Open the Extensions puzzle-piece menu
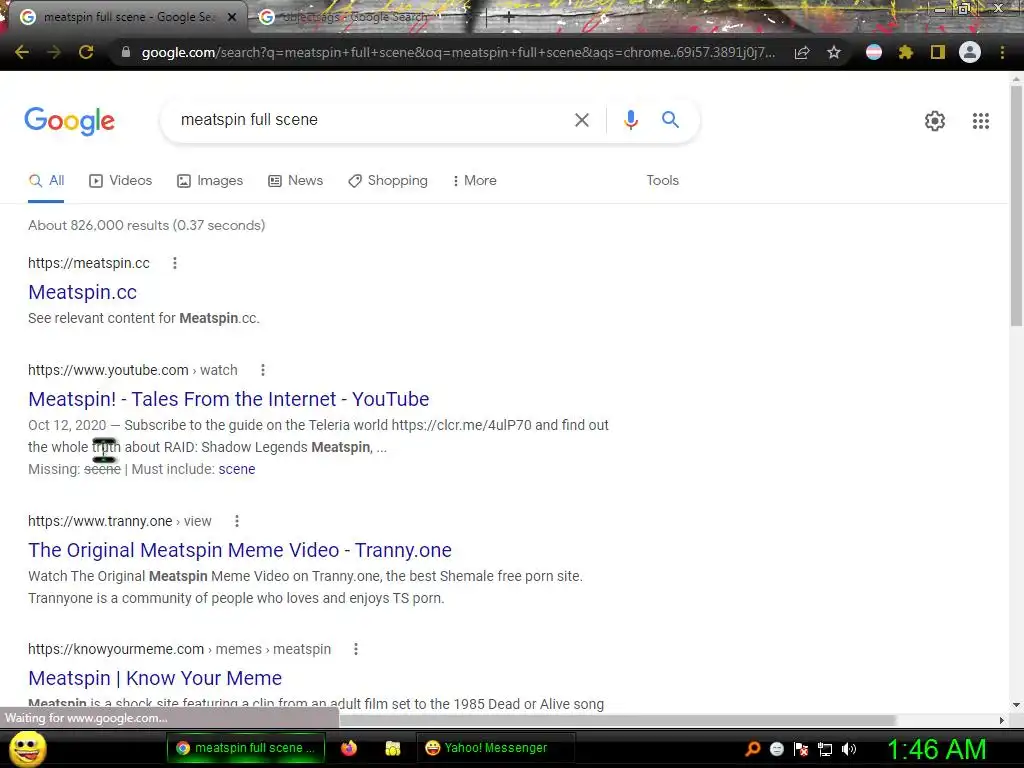 pyautogui.click(x=906, y=52)
